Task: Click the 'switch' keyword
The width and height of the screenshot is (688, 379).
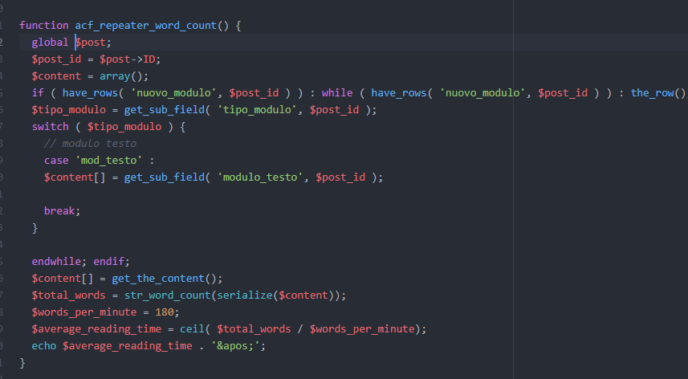Action: click(50, 127)
